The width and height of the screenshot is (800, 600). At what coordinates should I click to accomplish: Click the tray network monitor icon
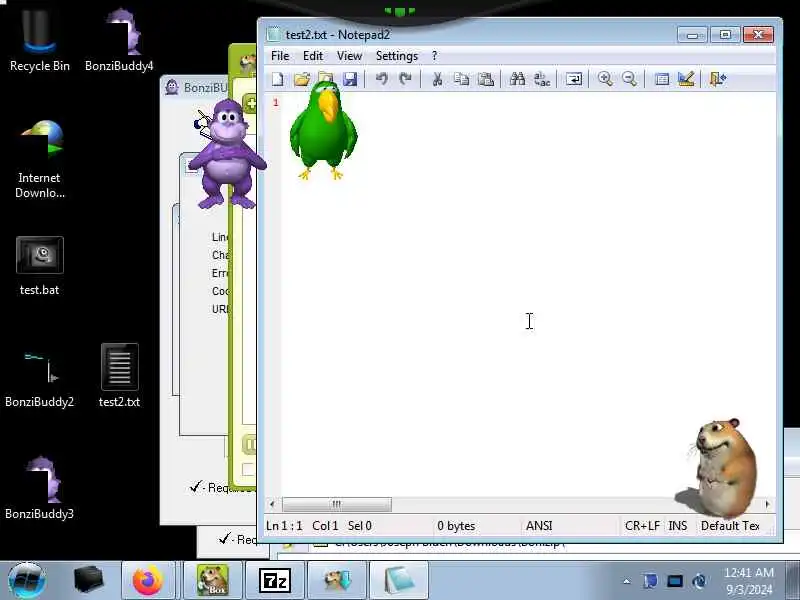coord(675,581)
